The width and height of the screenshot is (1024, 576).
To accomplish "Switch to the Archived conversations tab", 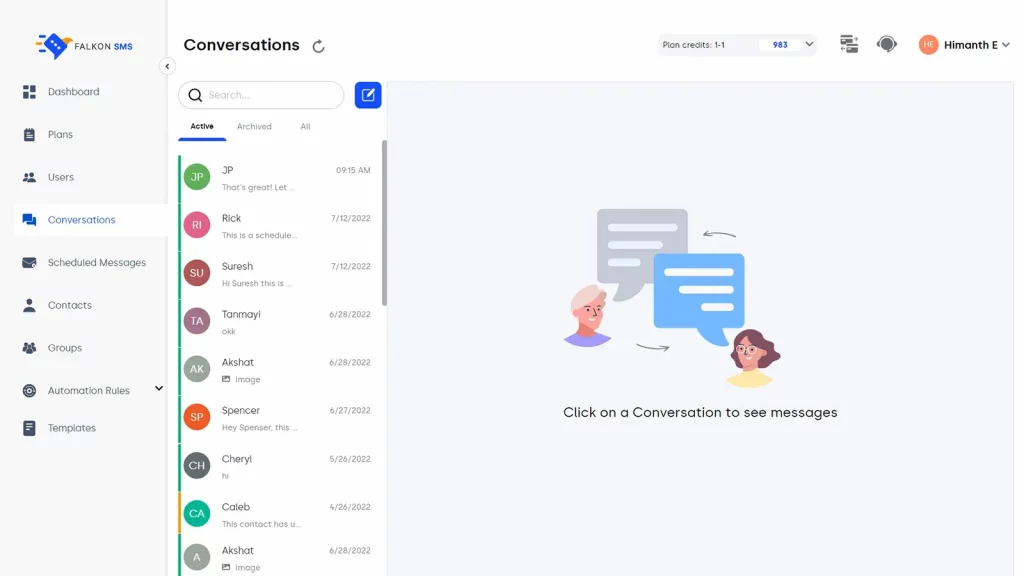I will (254, 126).
